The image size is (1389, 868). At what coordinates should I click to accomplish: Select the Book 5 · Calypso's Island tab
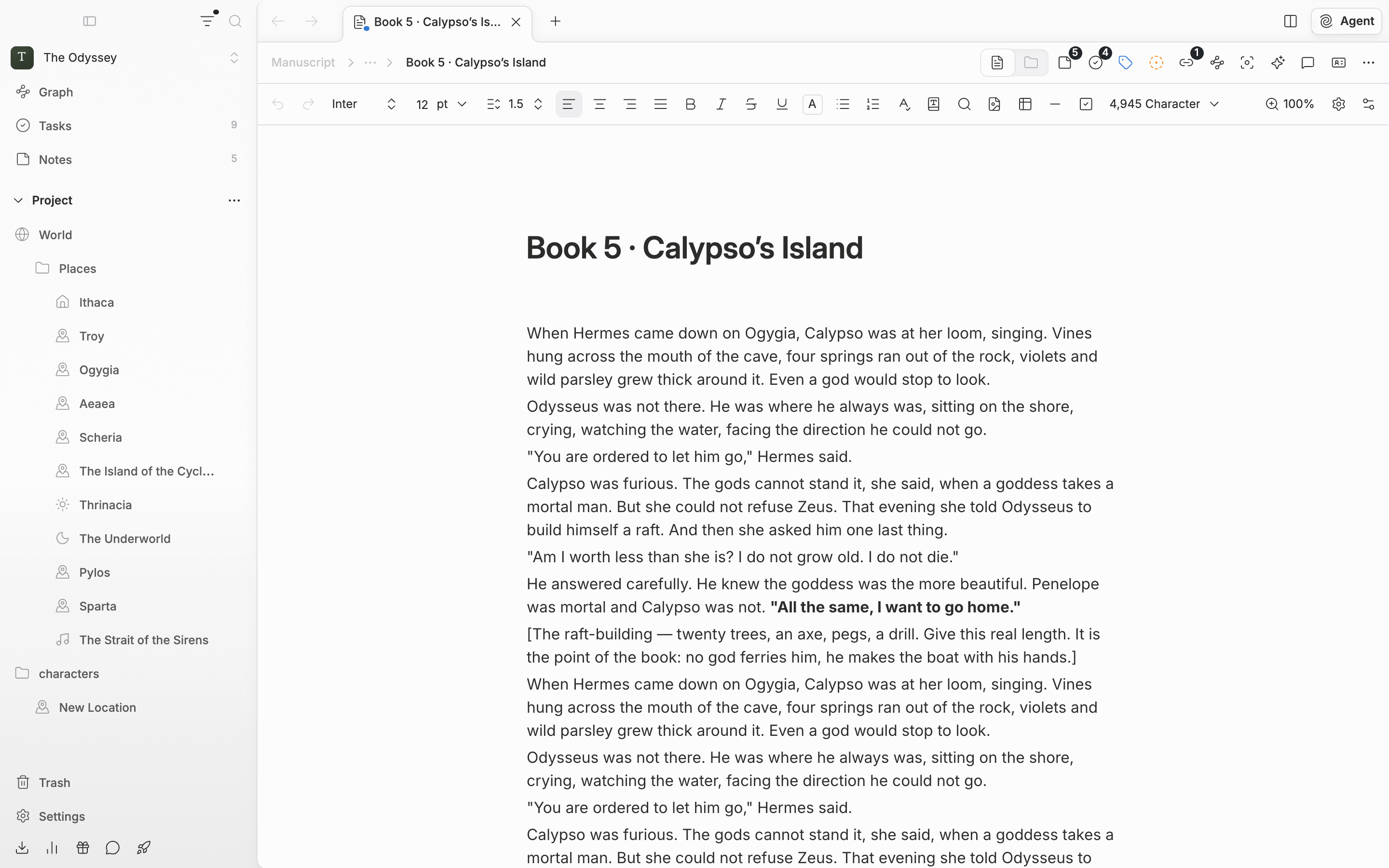437,22
